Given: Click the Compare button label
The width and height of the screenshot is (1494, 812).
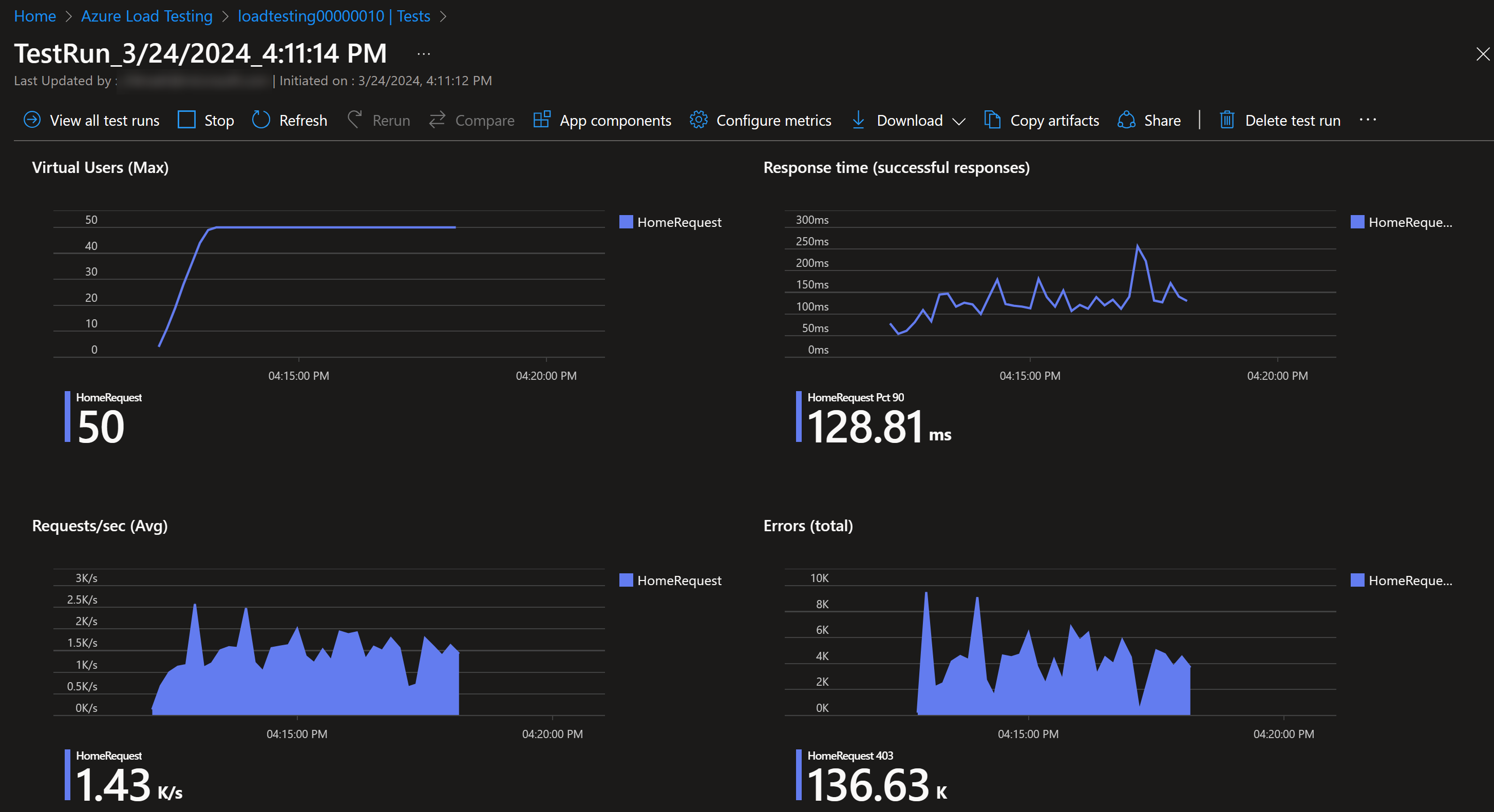Looking at the screenshot, I should click(485, 121).
